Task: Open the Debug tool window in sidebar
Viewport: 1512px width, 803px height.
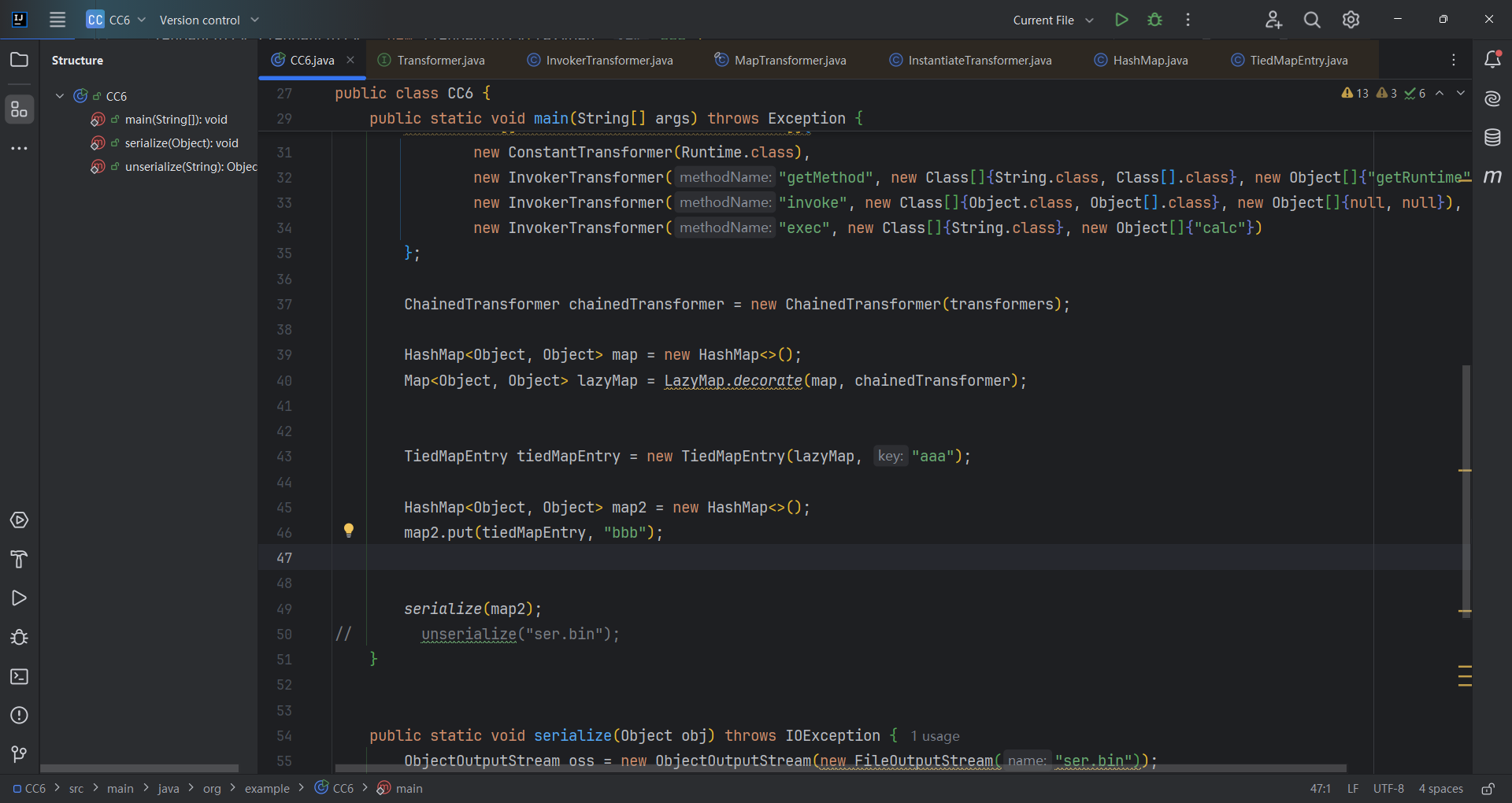Action: point(19,638)
